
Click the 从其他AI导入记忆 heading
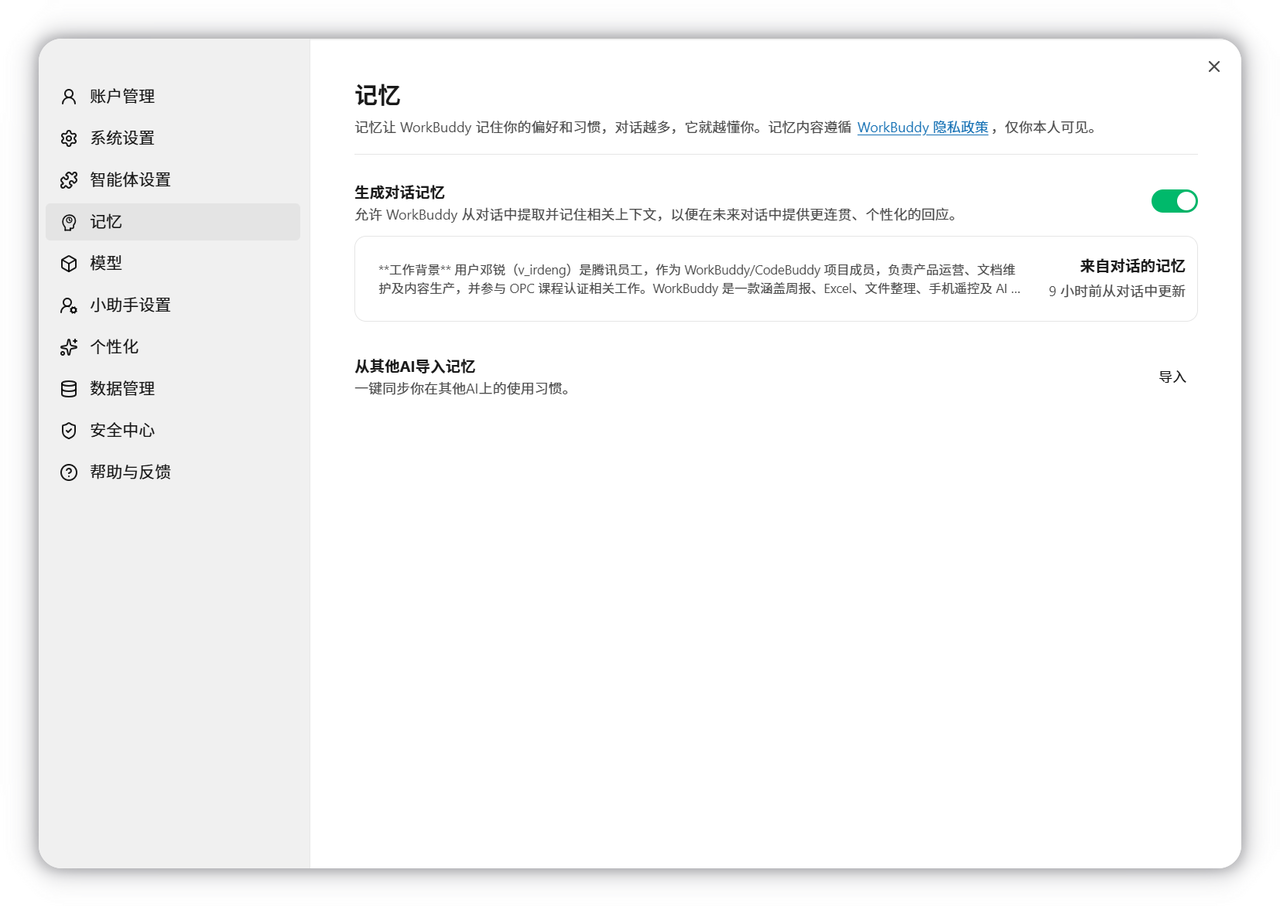coord(415,367)
